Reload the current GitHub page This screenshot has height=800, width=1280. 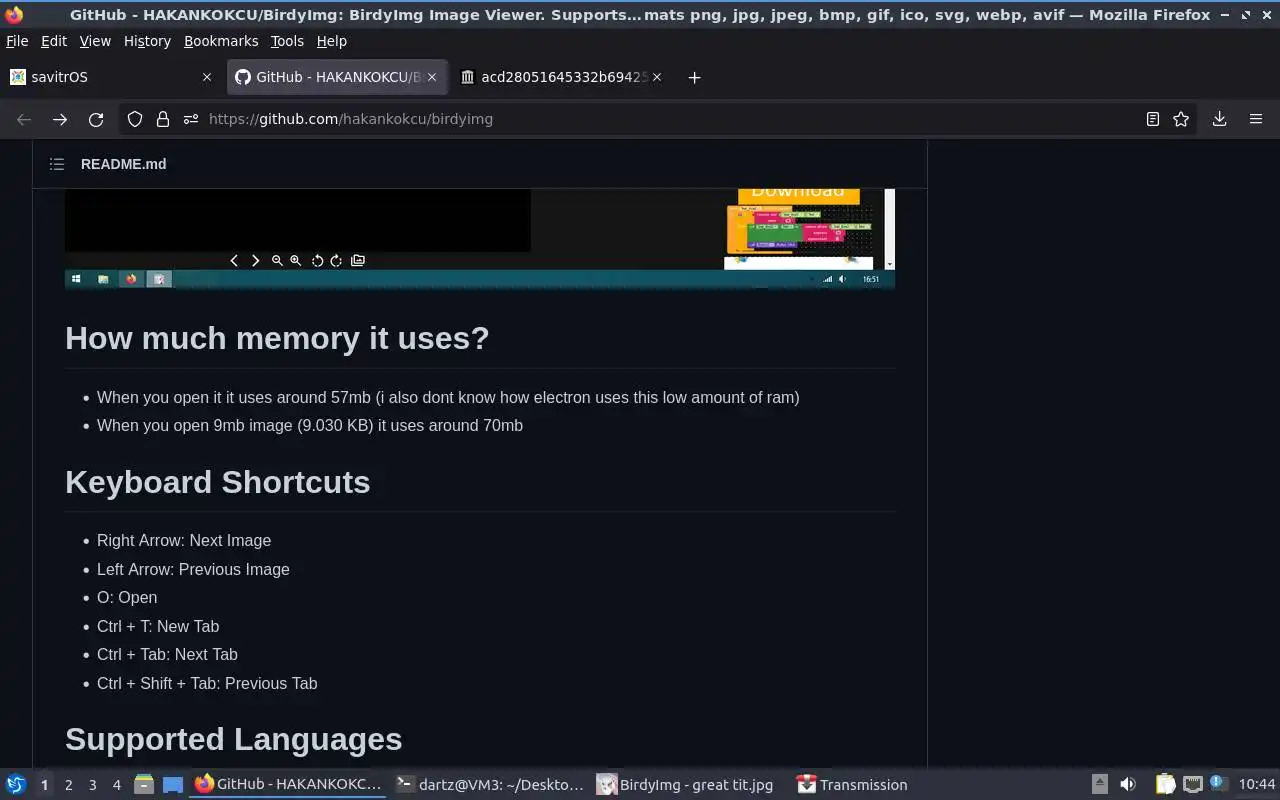click(96, 119)
